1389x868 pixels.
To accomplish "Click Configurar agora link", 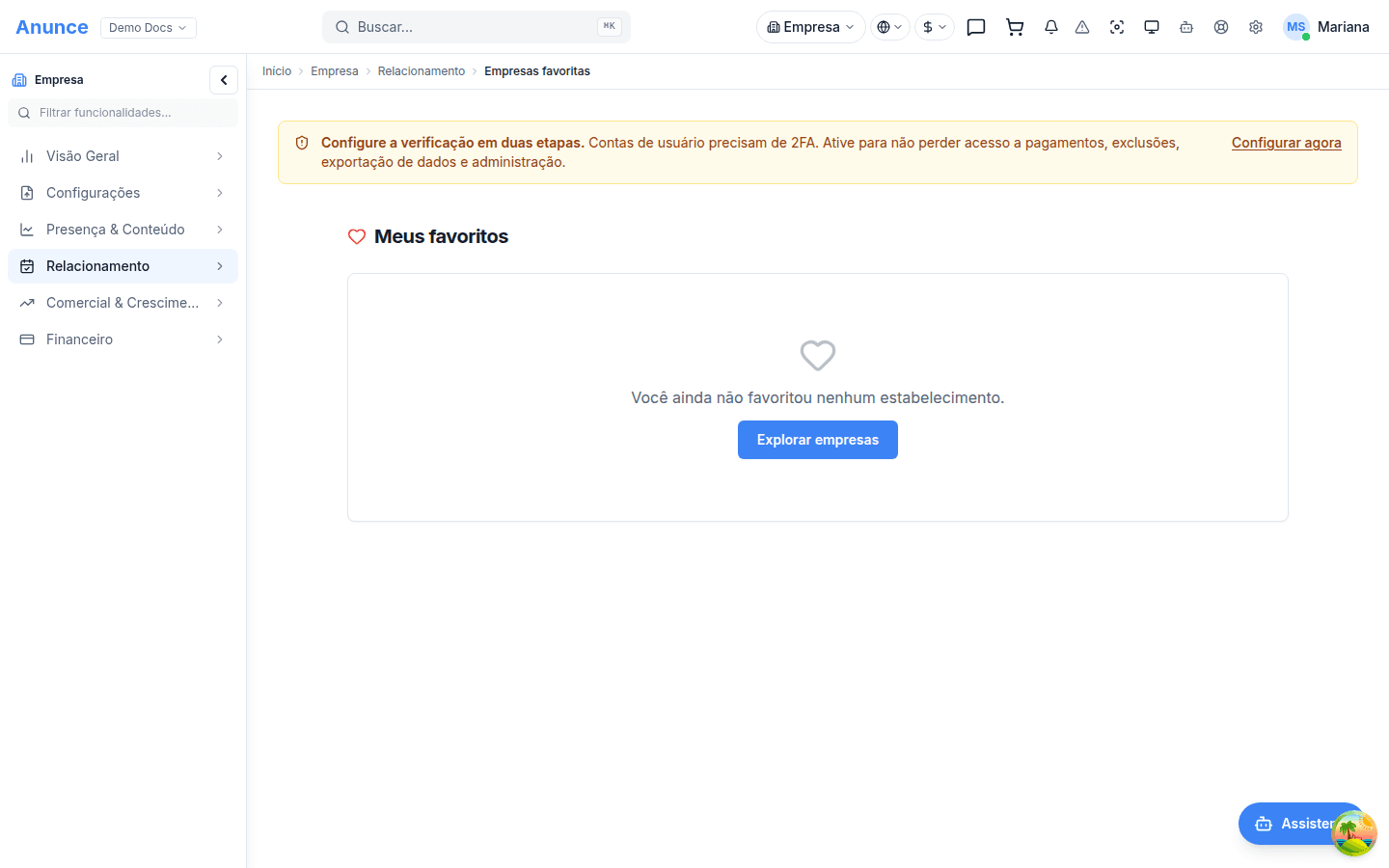I will pos(1287,143).
